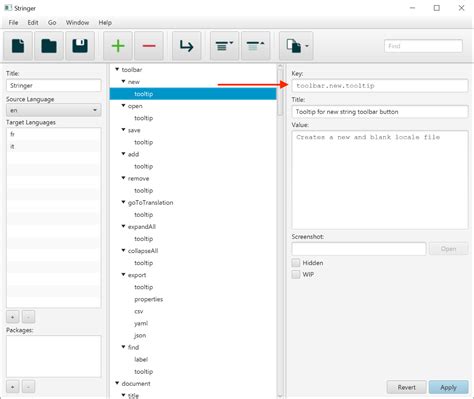The height and width of the screenshot is (399, 474).
Task: Collapse the document tree node
Action: pos(117,383)
